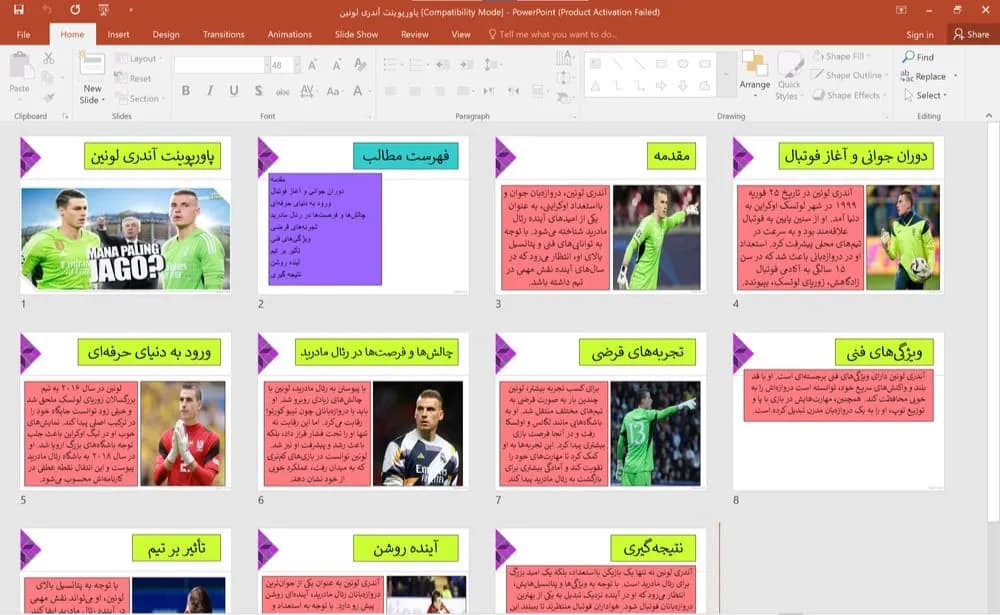Open the Shape Fill color control
The image size is (1000, 615).
pyautogui.click(x=841, y=56)
